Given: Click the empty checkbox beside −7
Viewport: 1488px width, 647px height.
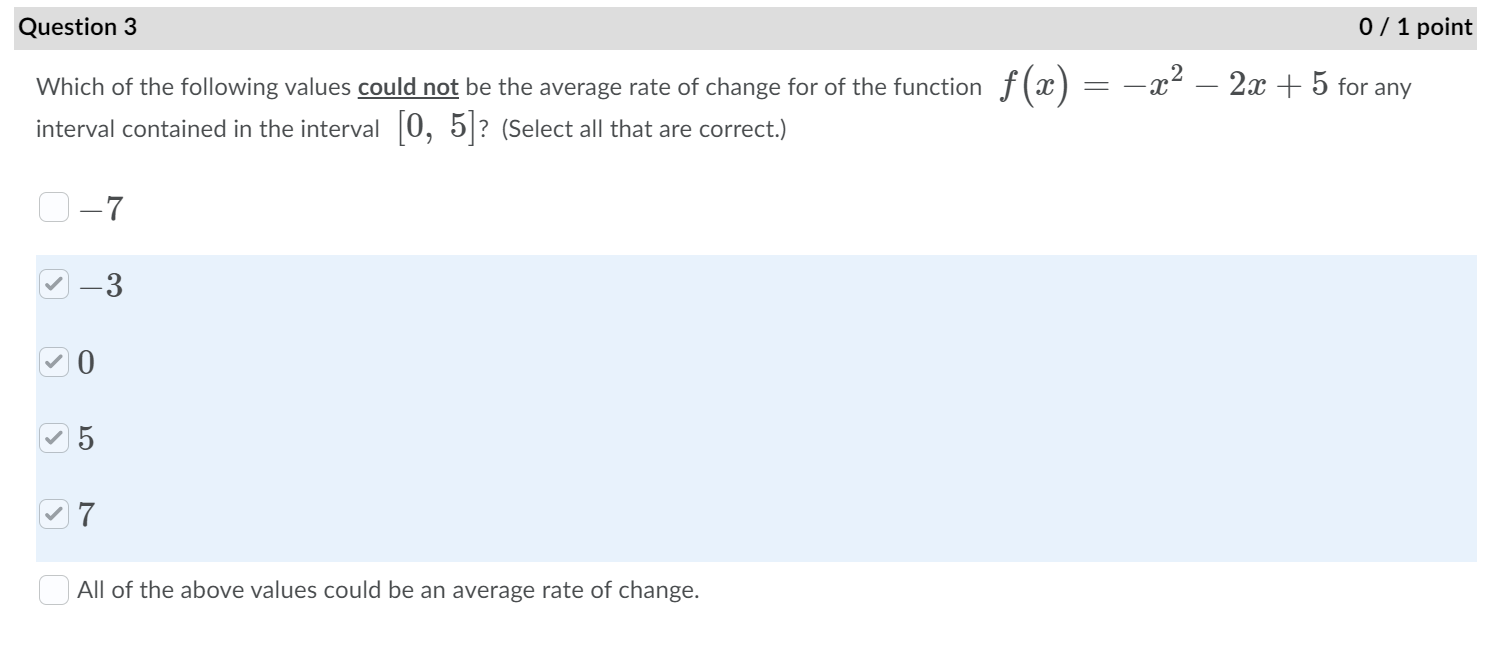Looking at the screenshot, I should 52,208.
